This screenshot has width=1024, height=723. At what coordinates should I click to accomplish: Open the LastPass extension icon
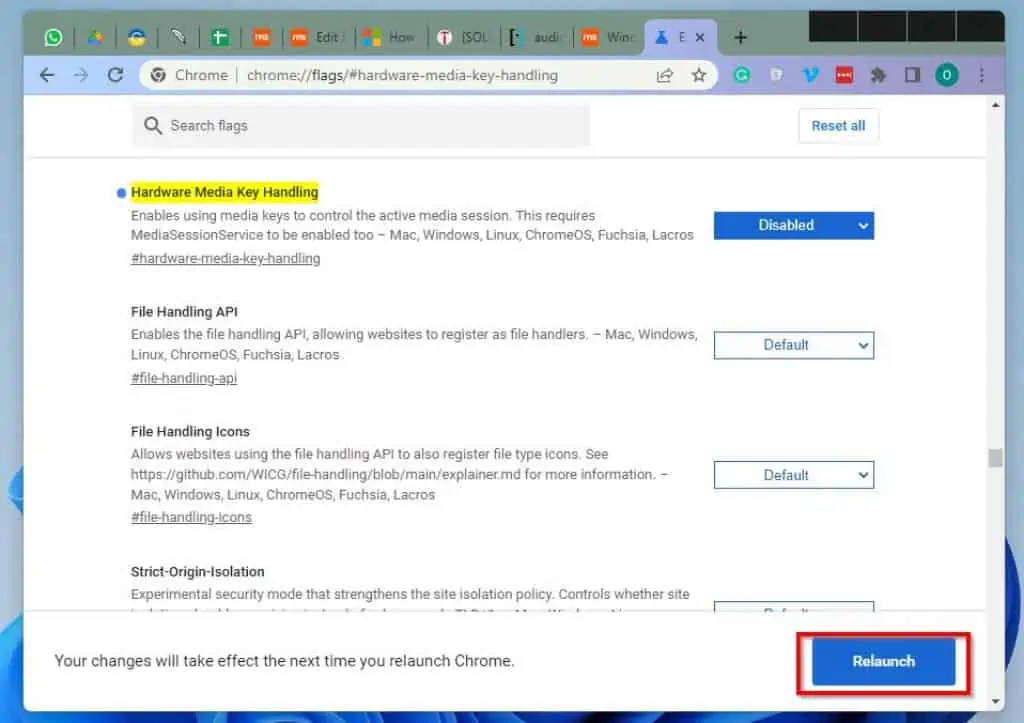click(843, 75)
